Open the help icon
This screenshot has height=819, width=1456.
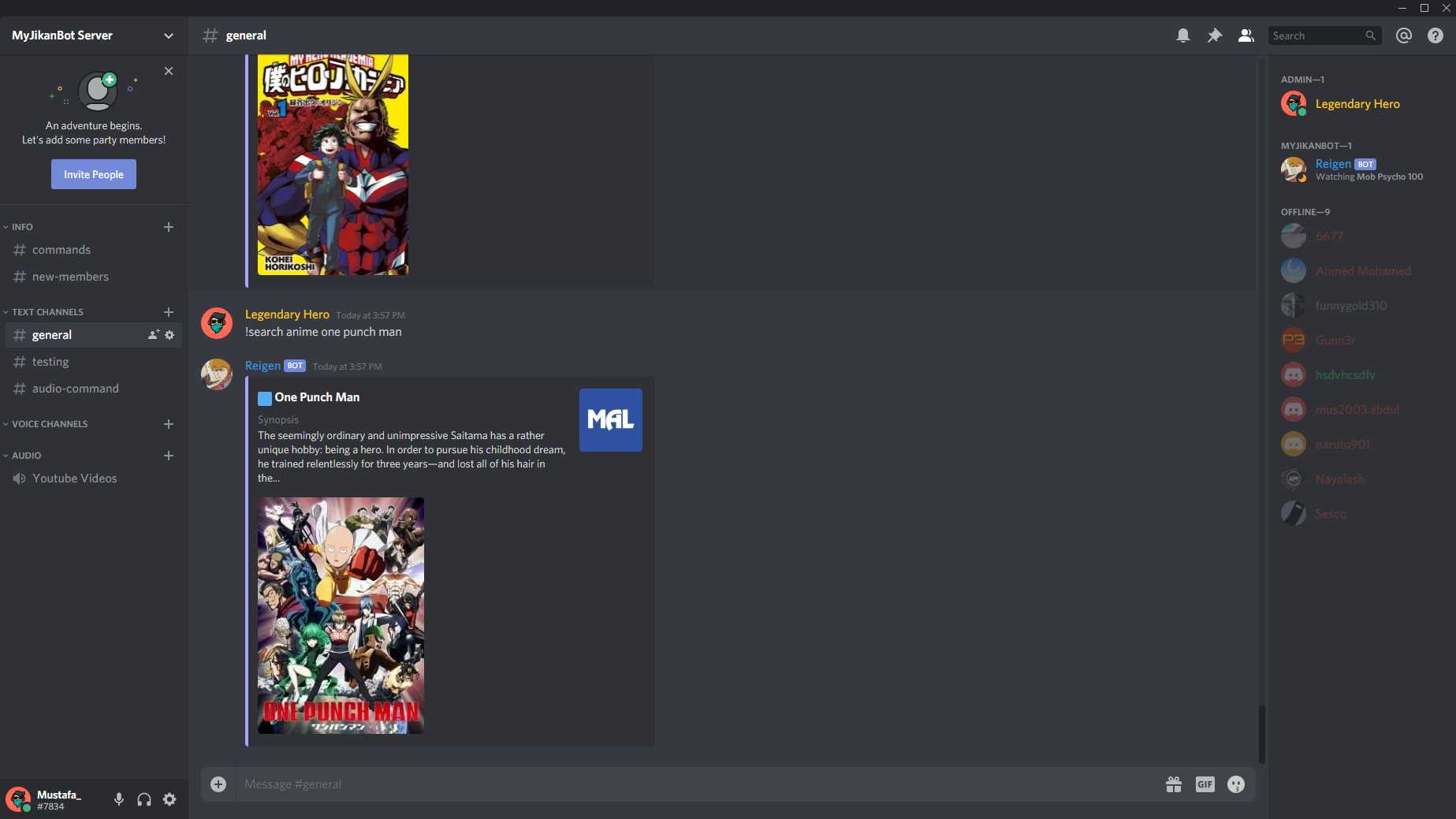pyautogui.click(x=1435, y=35)
